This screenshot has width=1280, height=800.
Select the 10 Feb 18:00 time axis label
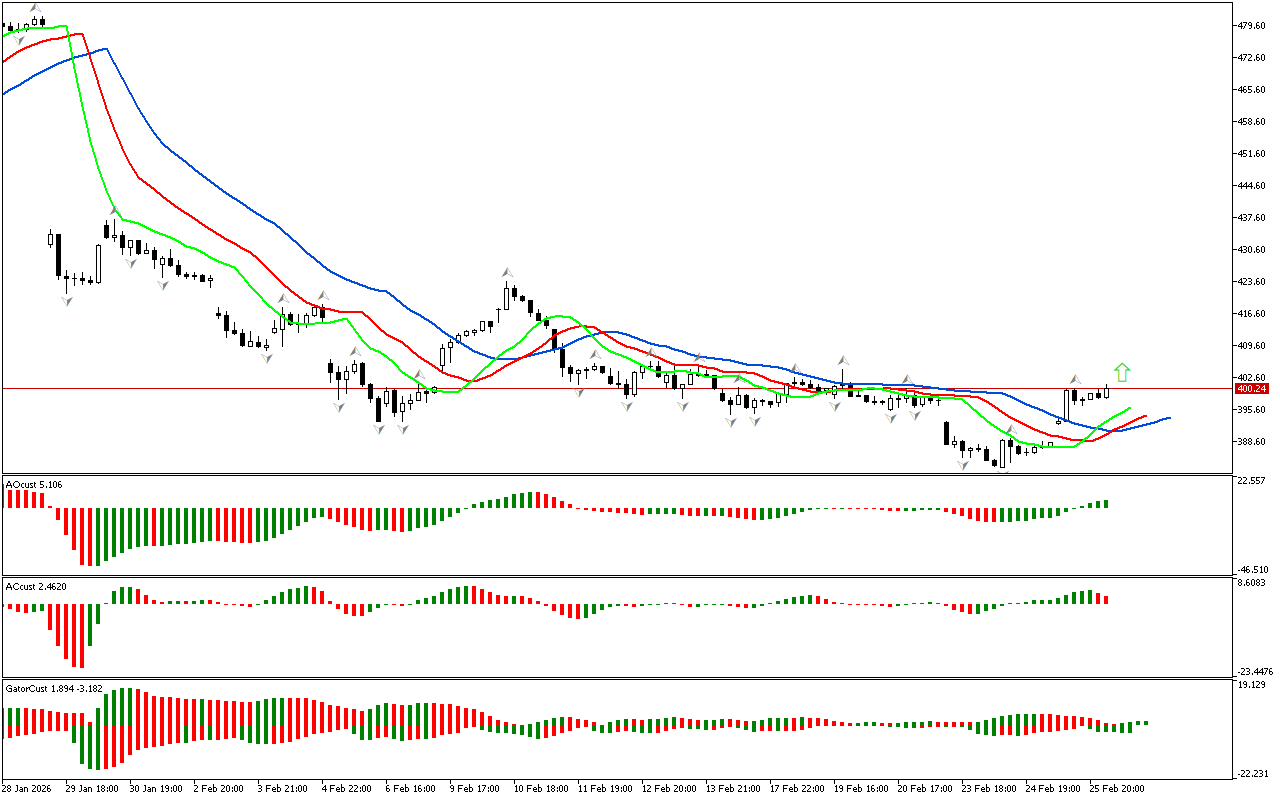(x=541, y=788)
